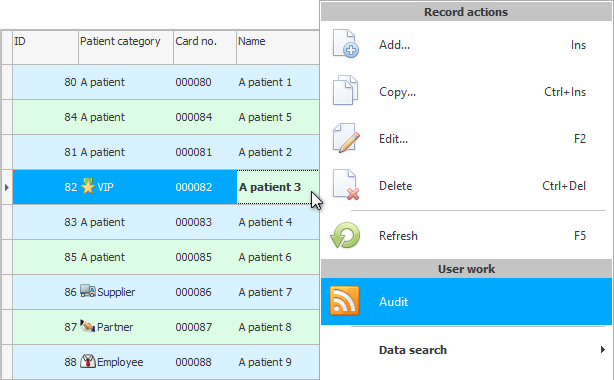Select the Copy... menu entry
The width and height of the screenshot is (614, 380).
(x=466, y=92)
